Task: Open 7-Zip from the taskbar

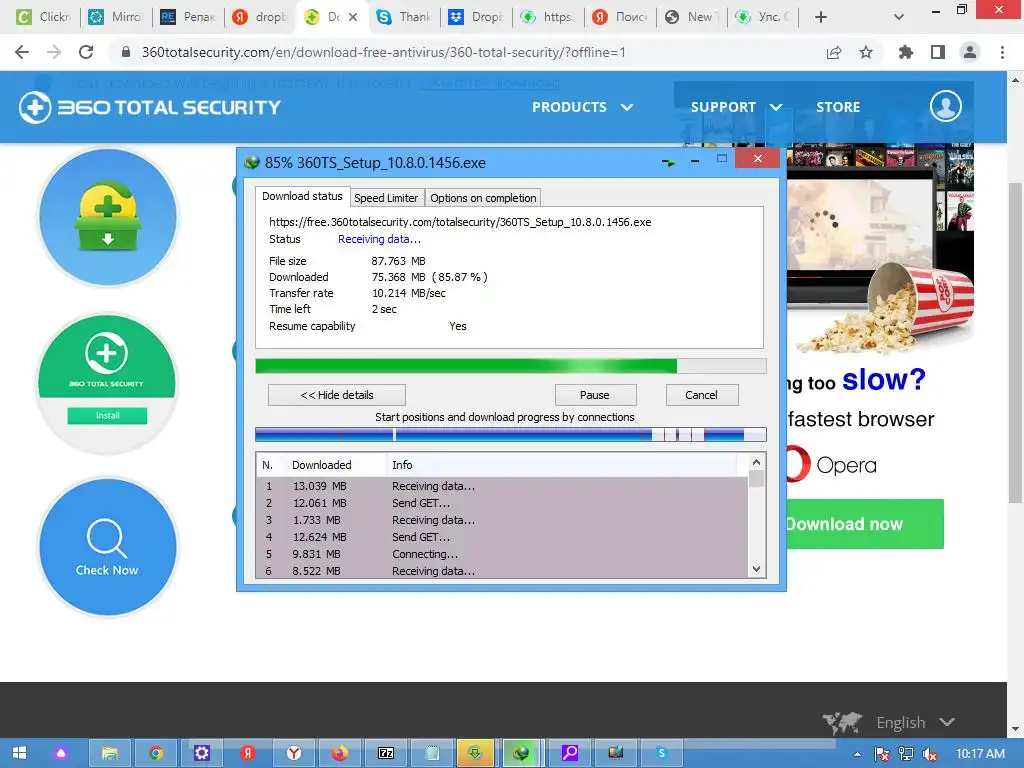Action: coord(386,753)
